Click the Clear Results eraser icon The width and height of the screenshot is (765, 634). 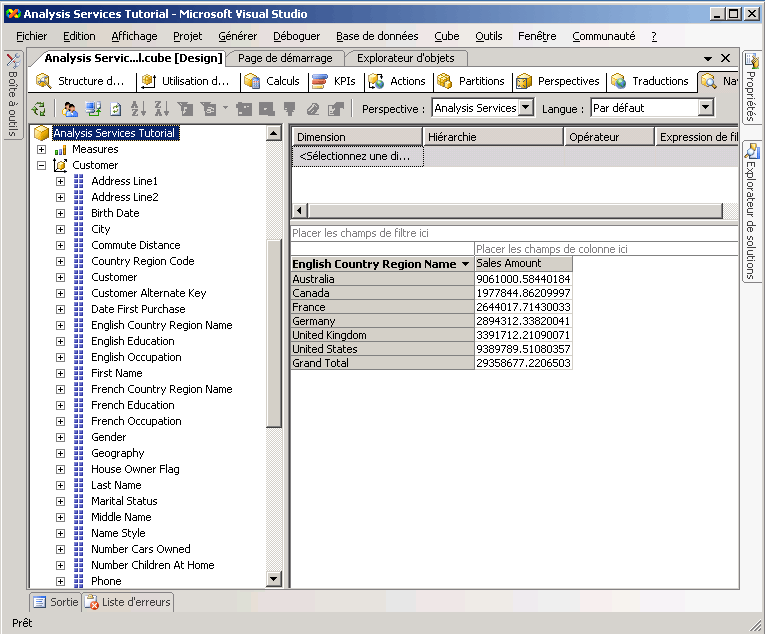coord(313,109)
